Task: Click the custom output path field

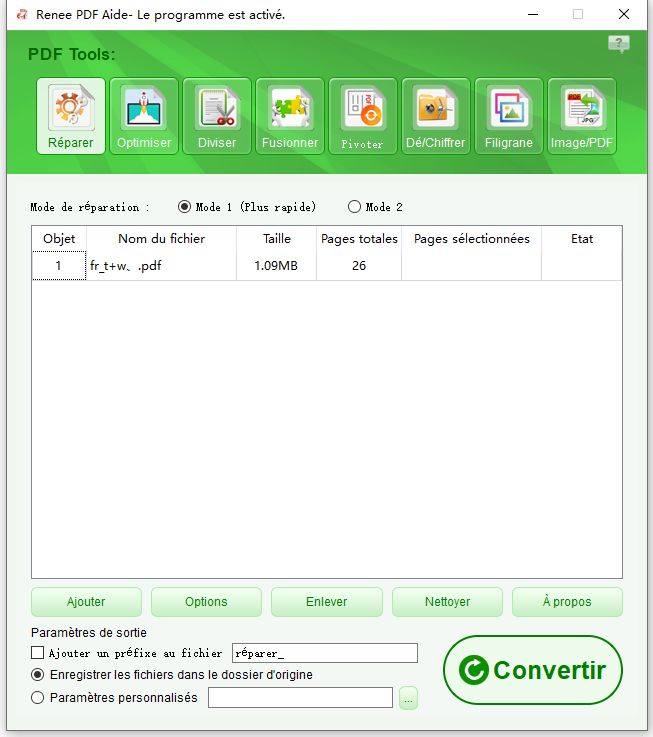Action: [300, 698]
